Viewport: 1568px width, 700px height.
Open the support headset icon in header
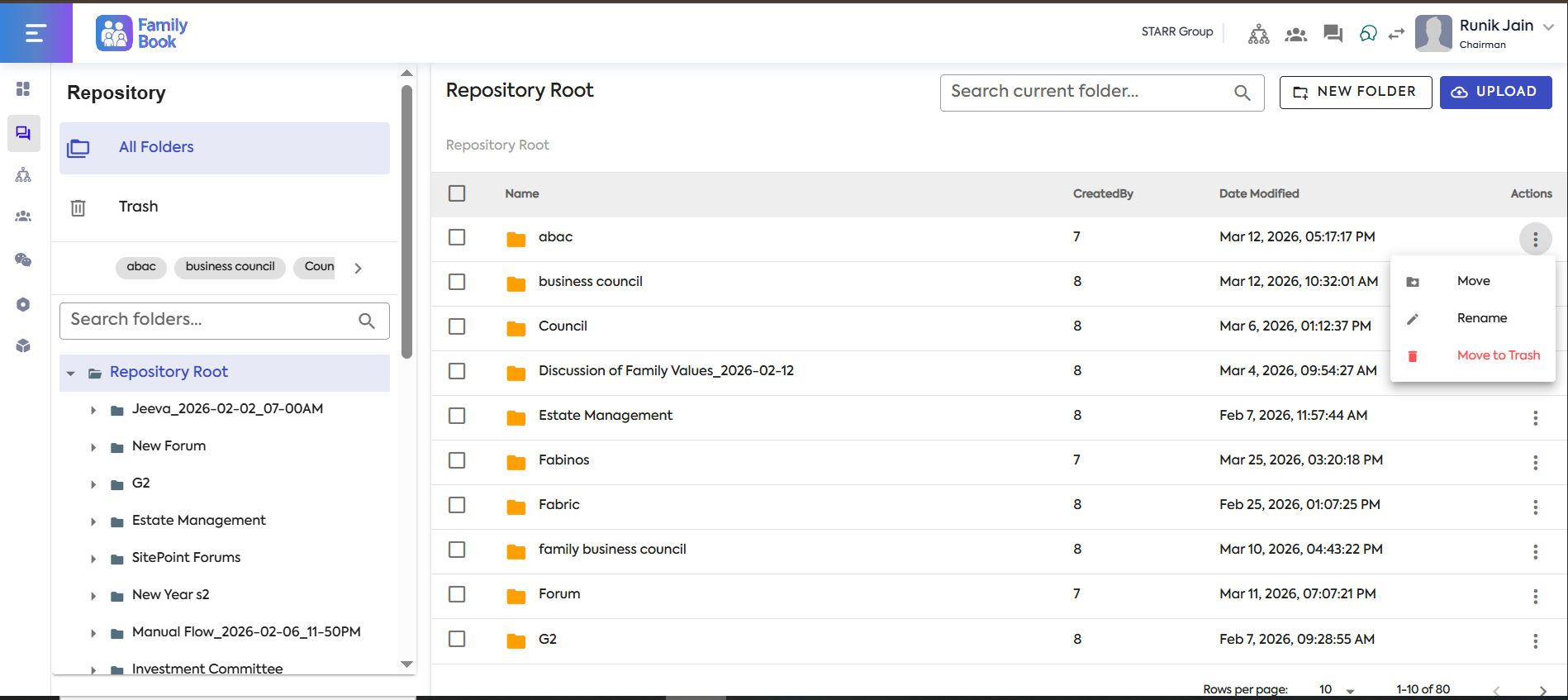point(1368,33)
